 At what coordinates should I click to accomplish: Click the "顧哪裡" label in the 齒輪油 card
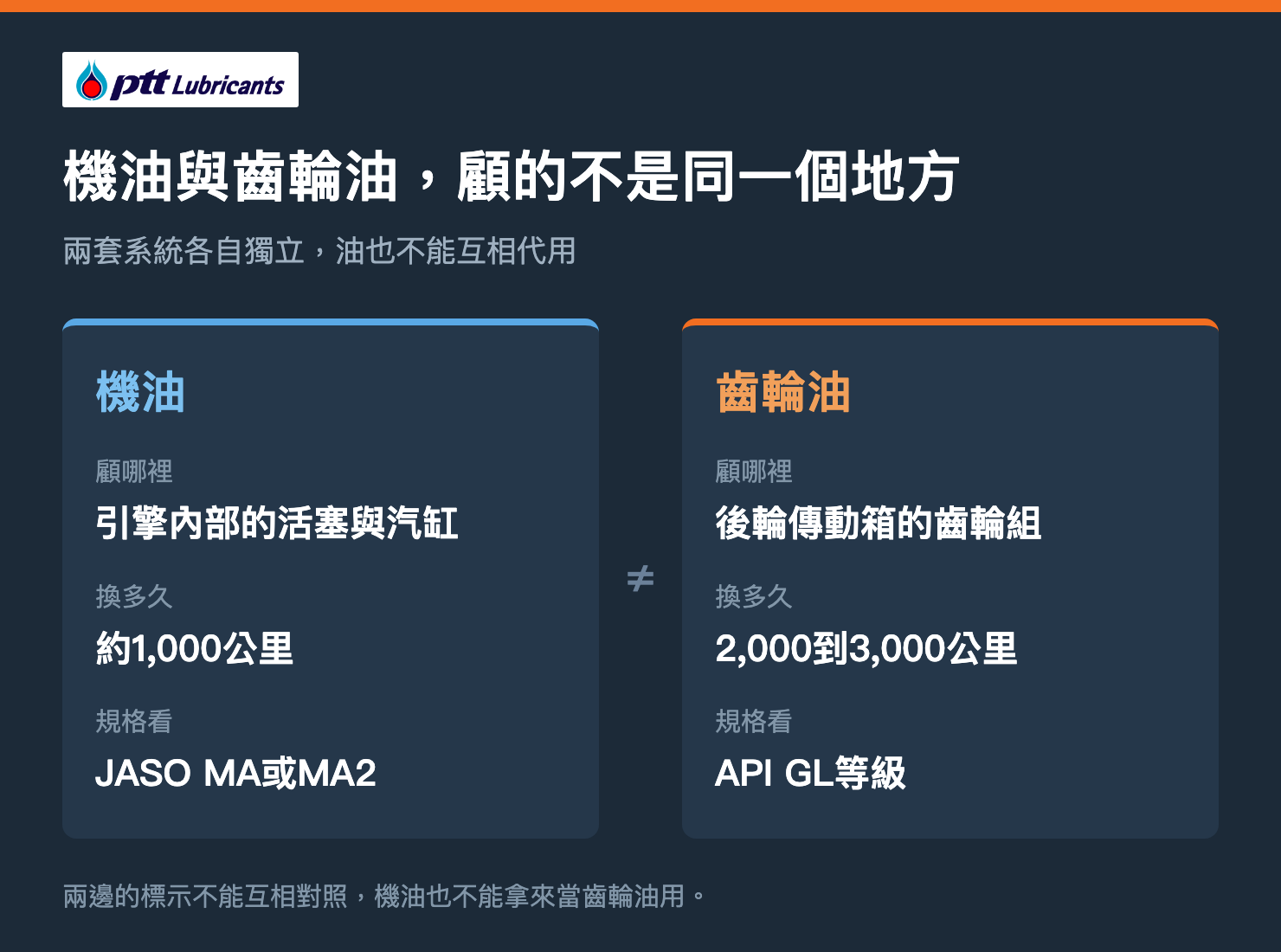(754, 472)
